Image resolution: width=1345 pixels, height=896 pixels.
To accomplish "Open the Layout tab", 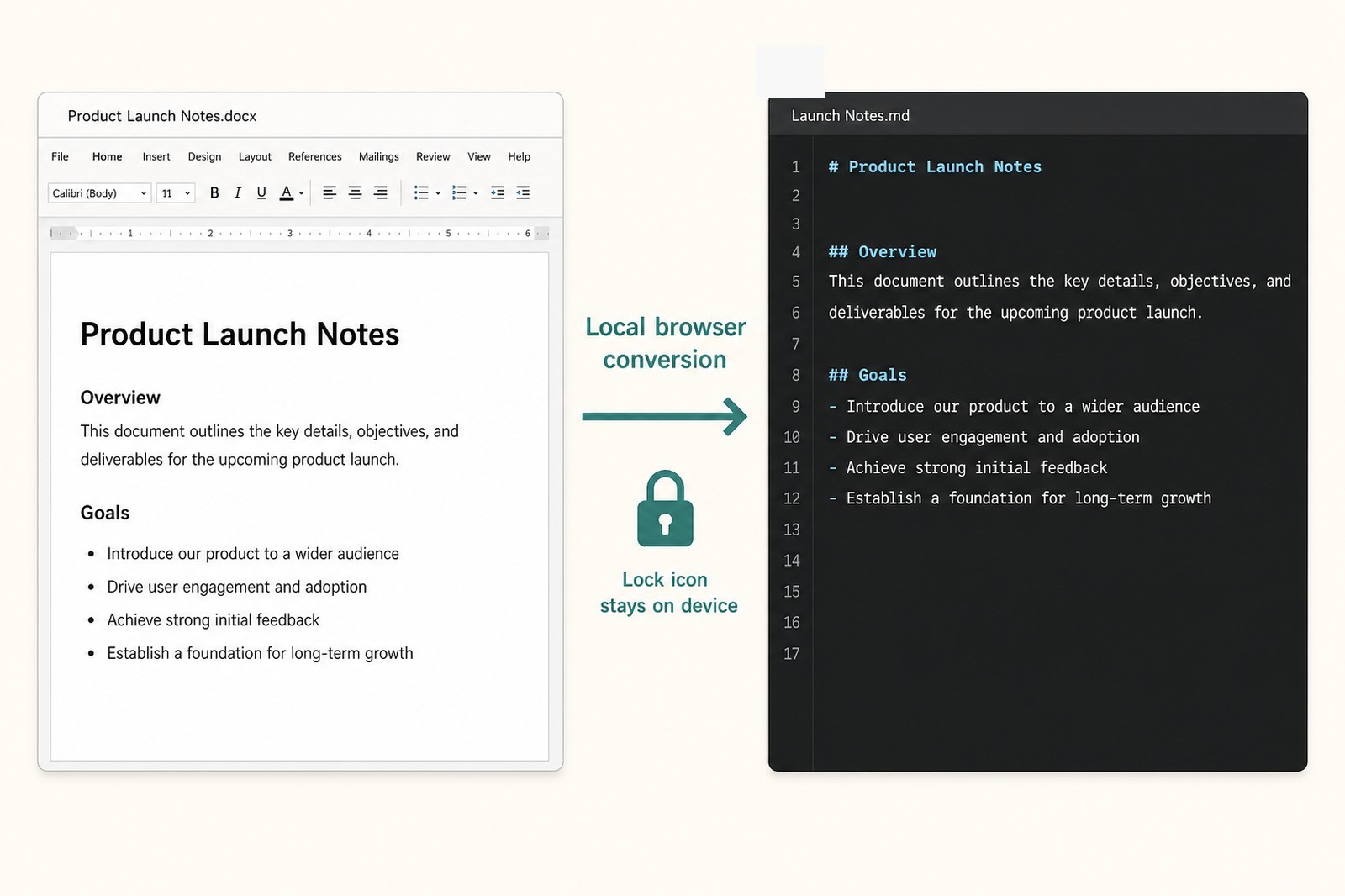I will click(x=255, y=156).
